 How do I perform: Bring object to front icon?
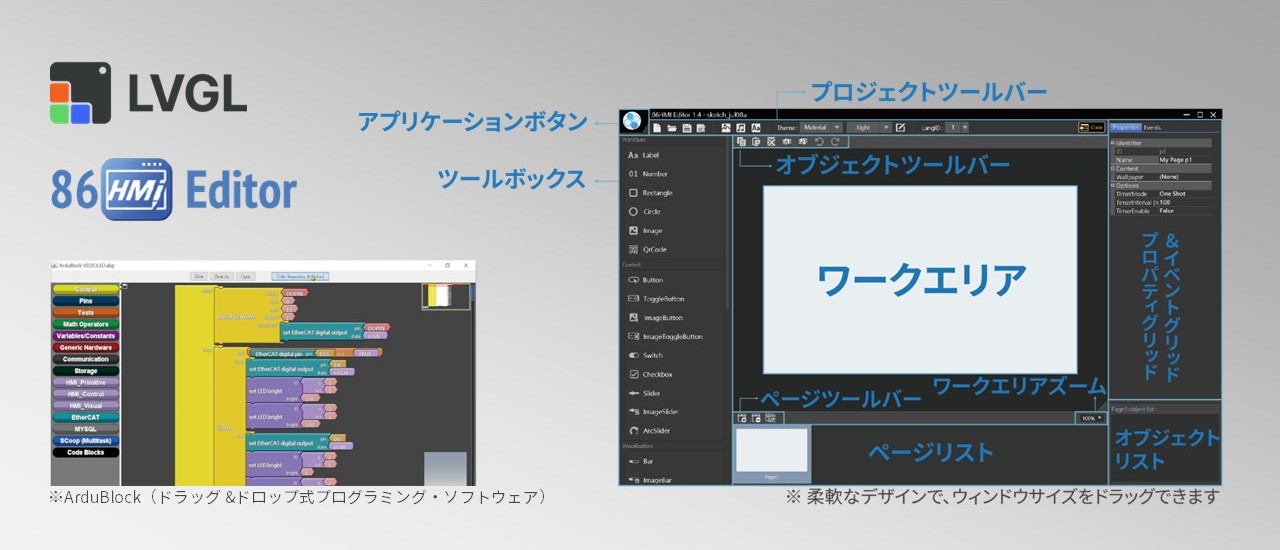point(787,142)
